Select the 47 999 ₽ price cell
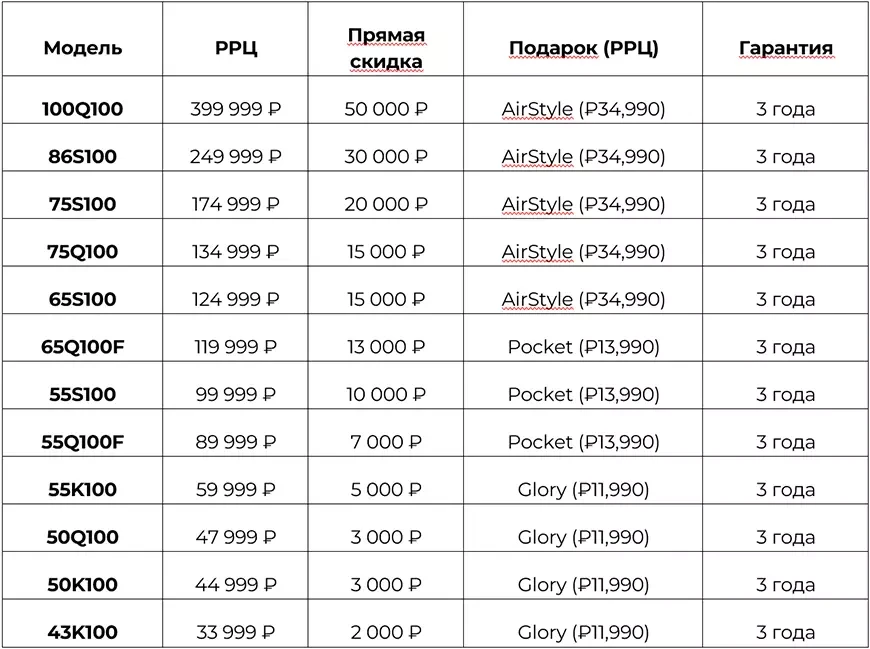This screenshot has width=870, height=649. [236, 537]
